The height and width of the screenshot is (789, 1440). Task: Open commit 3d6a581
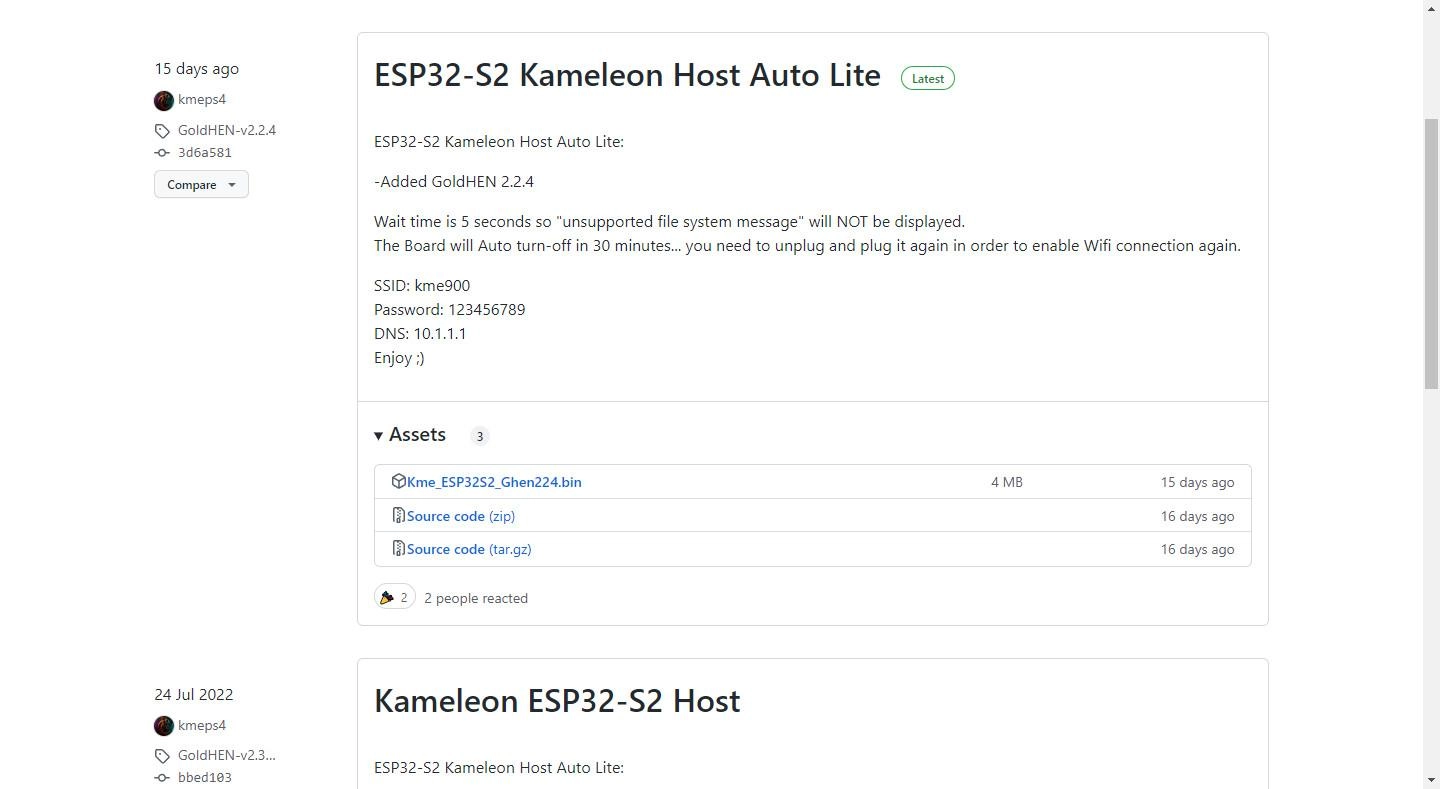tap(205, 153)
